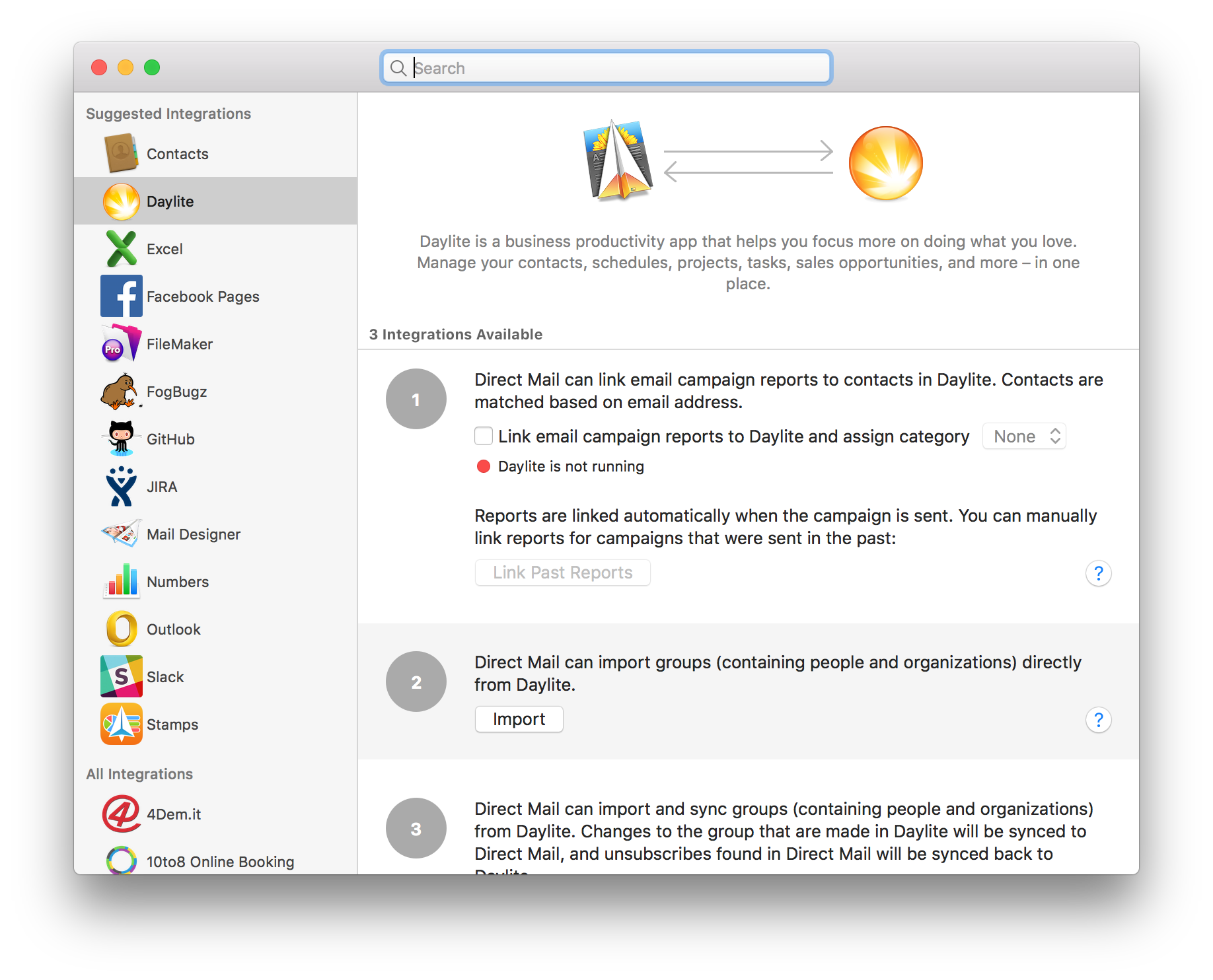
Task: Select the Daylite sun icon in sidebar
Action: coord(122,201)
